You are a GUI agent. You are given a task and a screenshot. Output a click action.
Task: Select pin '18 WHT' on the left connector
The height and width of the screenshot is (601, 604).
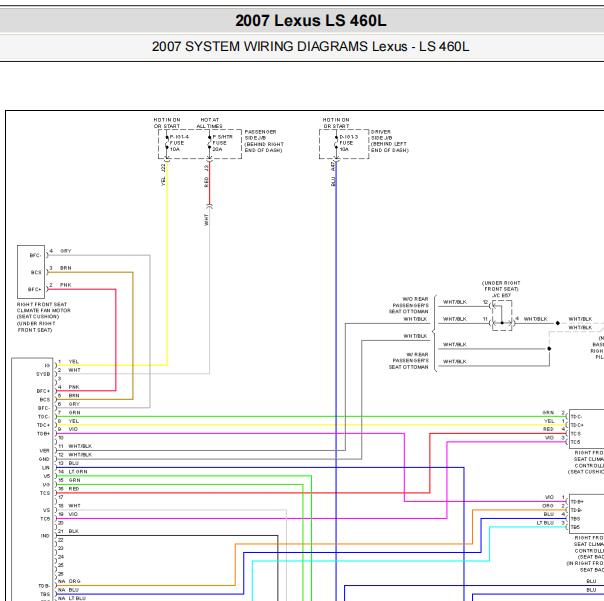pos(69,505)
